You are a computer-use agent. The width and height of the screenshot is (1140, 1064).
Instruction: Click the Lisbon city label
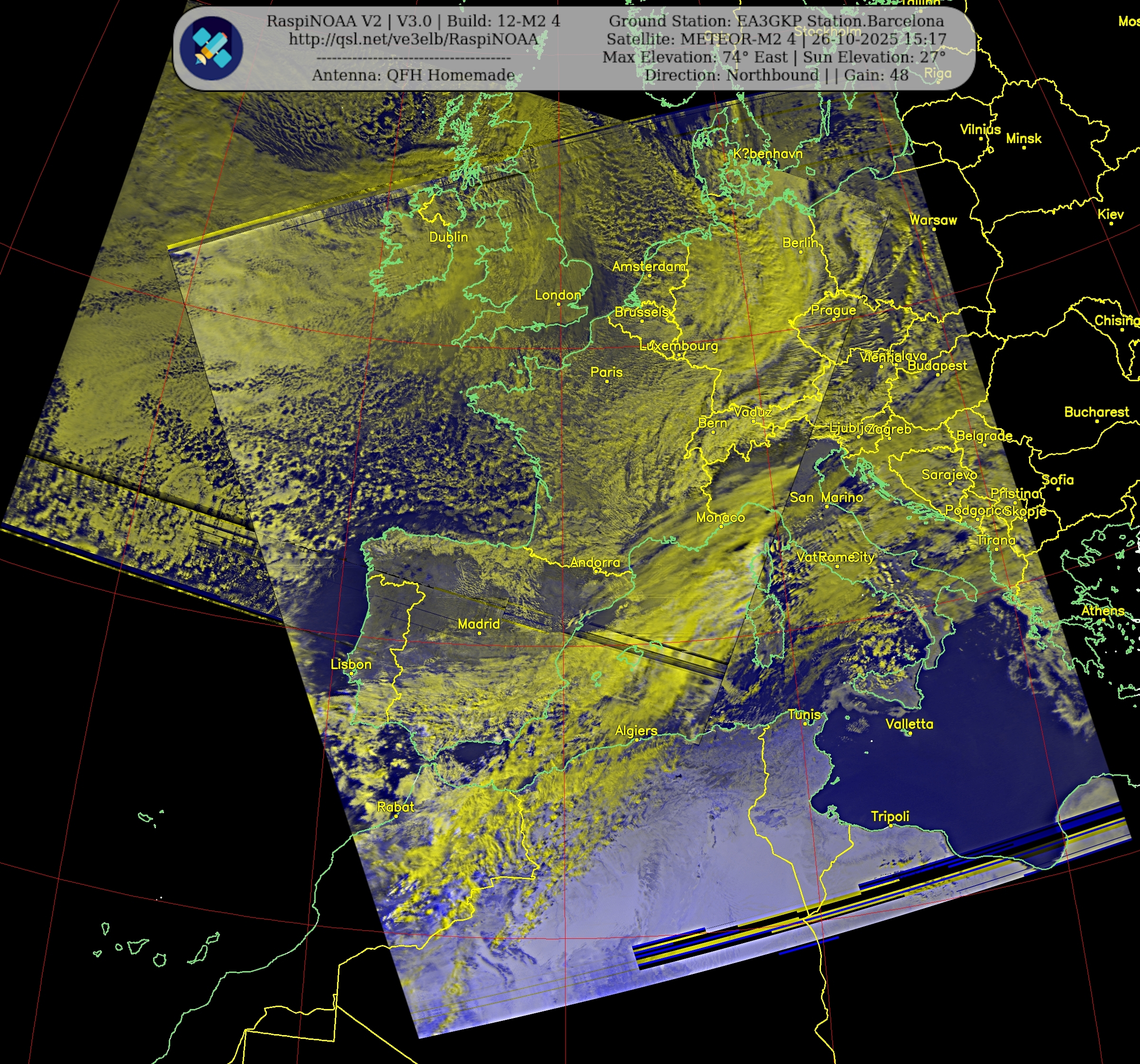click(x=351, y=664)
